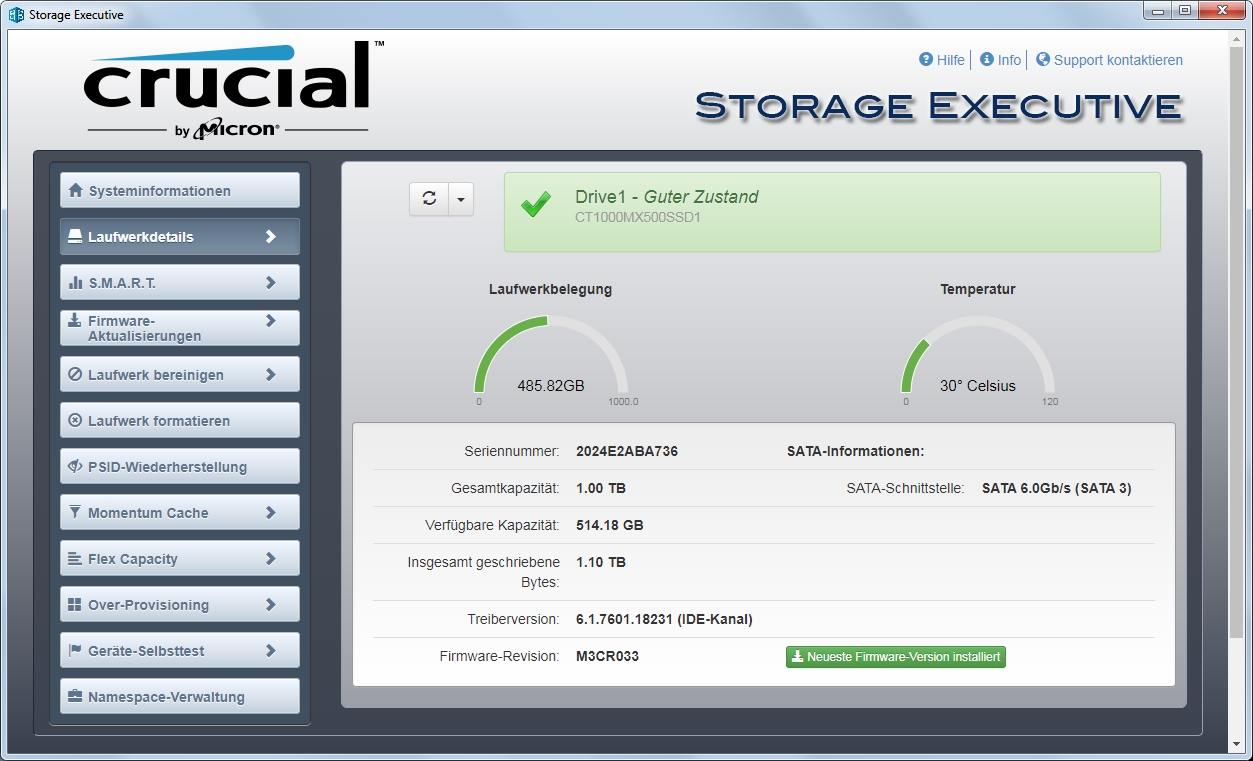Click the flag icon beside Geräte-Selbsttest
Viewport: 1253px width, 761px height.
(75, 651)
